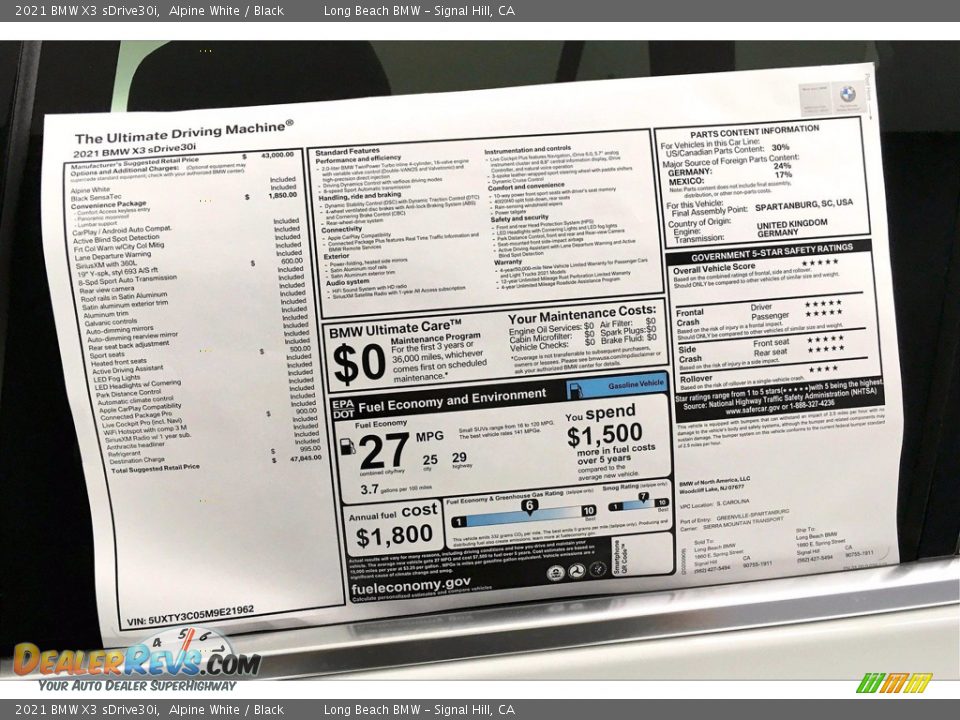
Task: Click the '600.00' option price
Action: pos(291,261)
